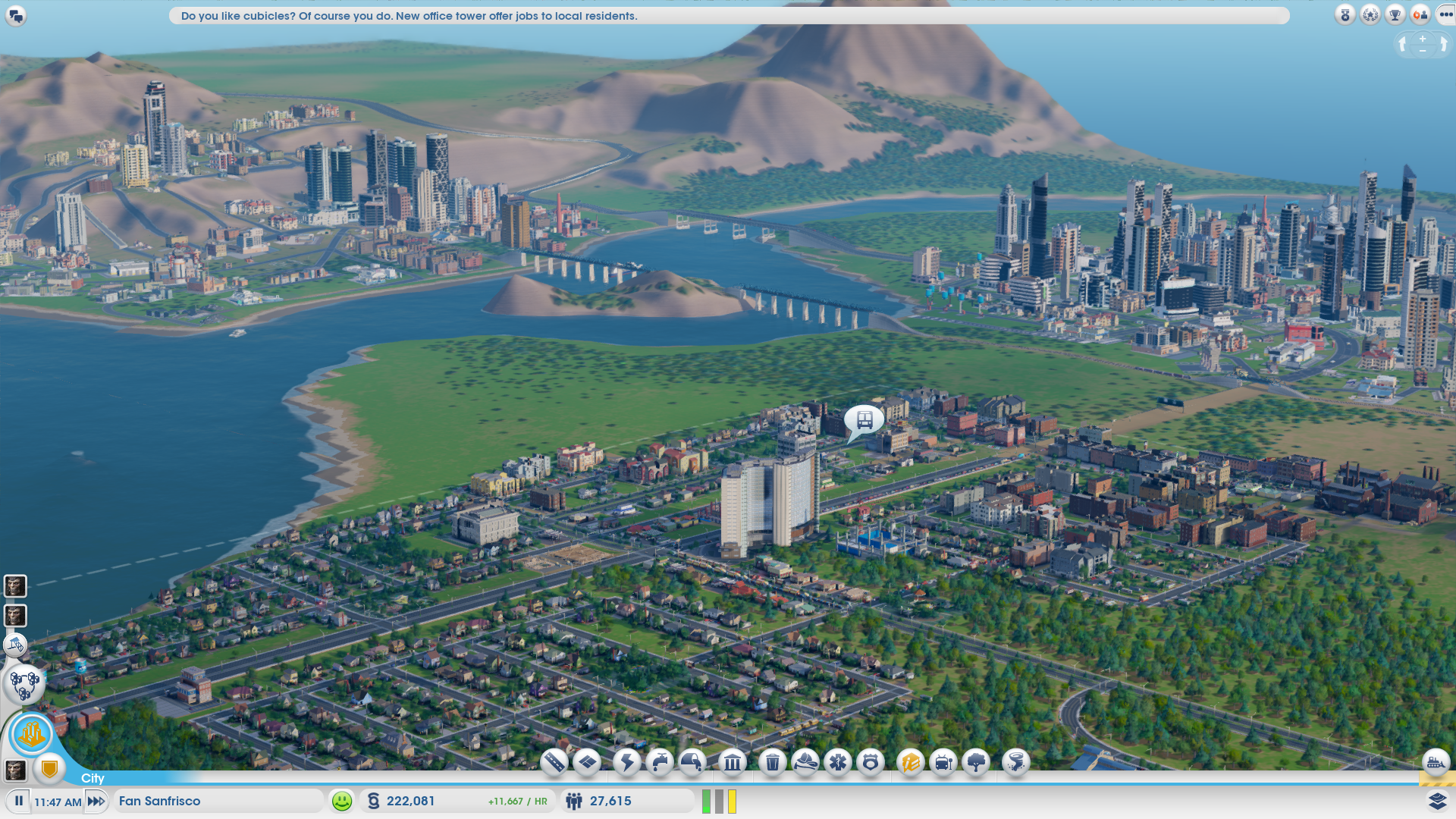Viewport: 1456px width, 819px height.
Task: Open the chat bubbles icon
Action: pos(16,15)
